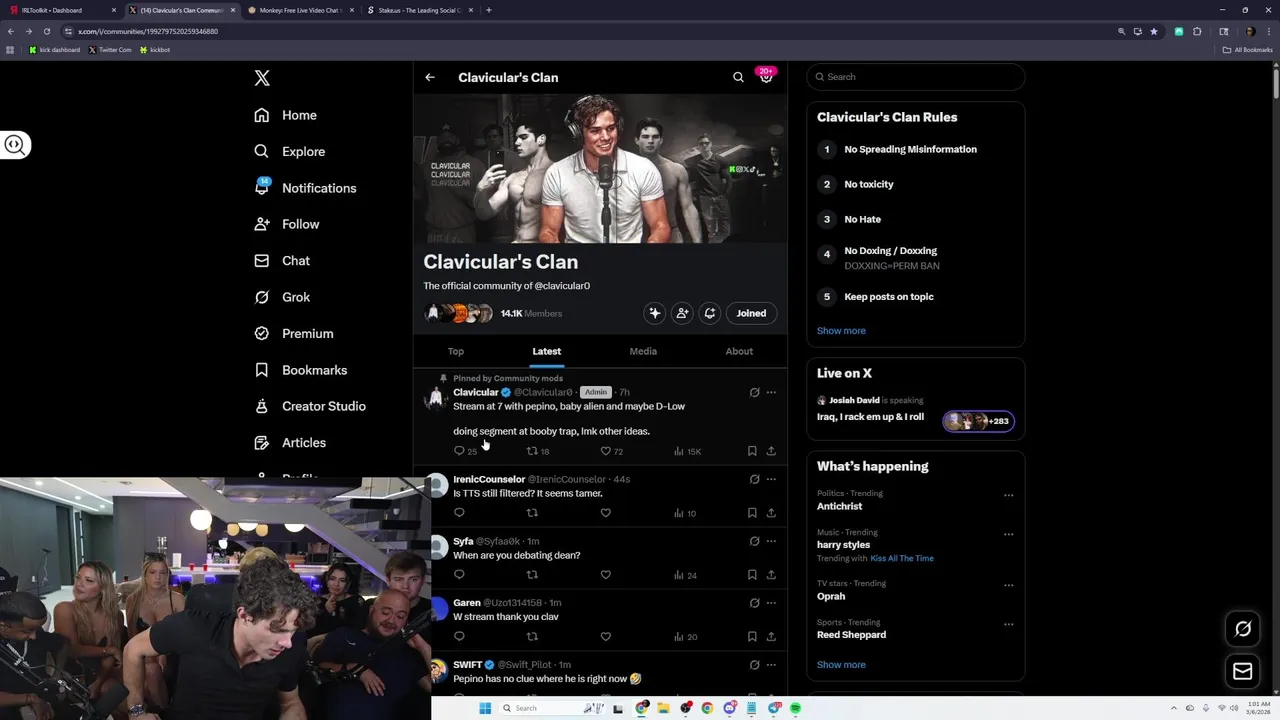Open the Bookmarks icon in sidebar

pyautogui.click(x=262, y=370)
